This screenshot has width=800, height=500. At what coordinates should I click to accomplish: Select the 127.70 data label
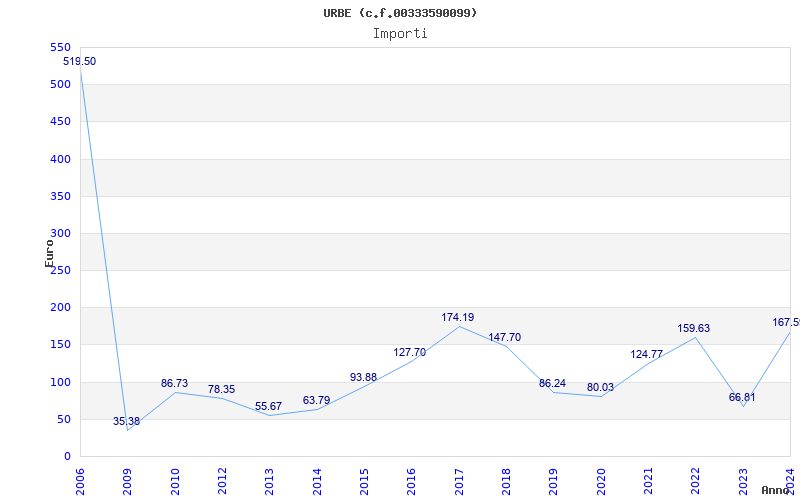409,353
